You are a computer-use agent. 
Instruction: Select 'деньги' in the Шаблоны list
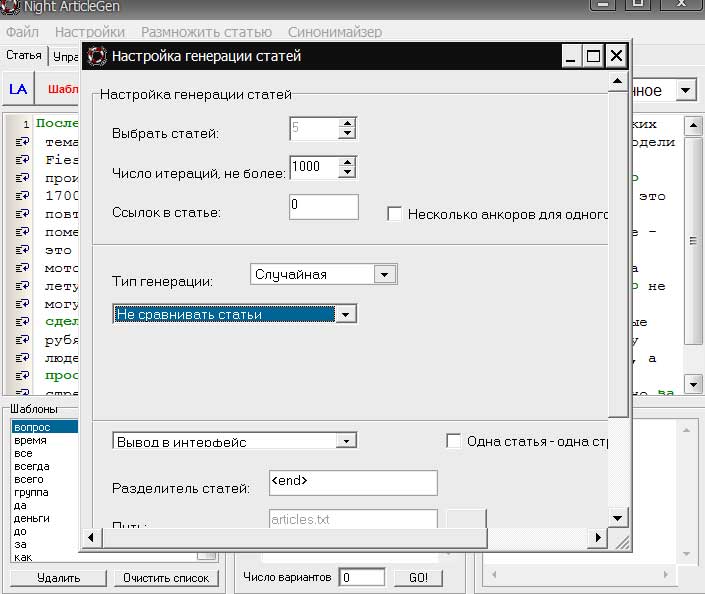[45, 518]
